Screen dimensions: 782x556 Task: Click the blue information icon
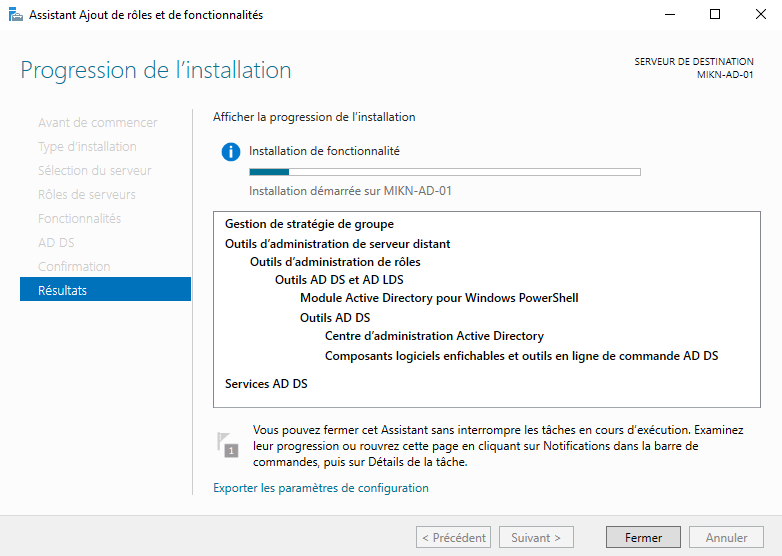coord(231,152)
